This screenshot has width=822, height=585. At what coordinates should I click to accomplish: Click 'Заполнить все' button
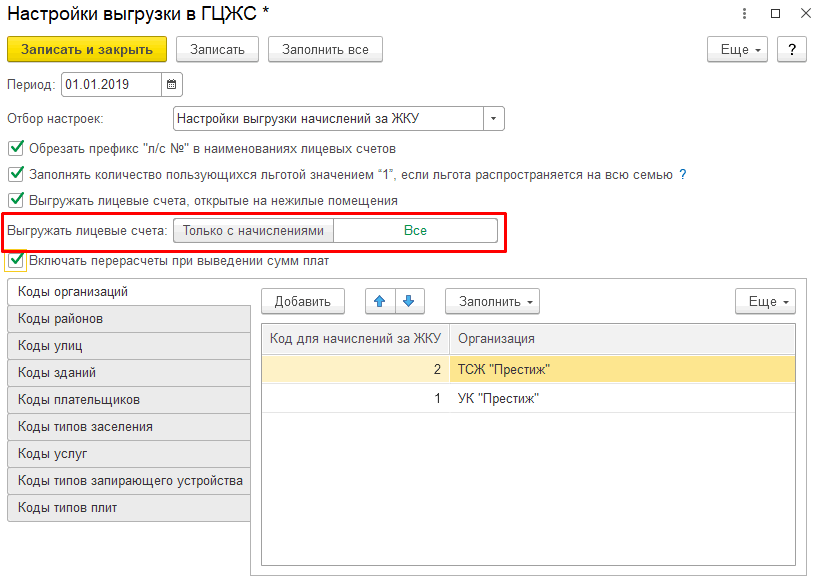point(325,49)
